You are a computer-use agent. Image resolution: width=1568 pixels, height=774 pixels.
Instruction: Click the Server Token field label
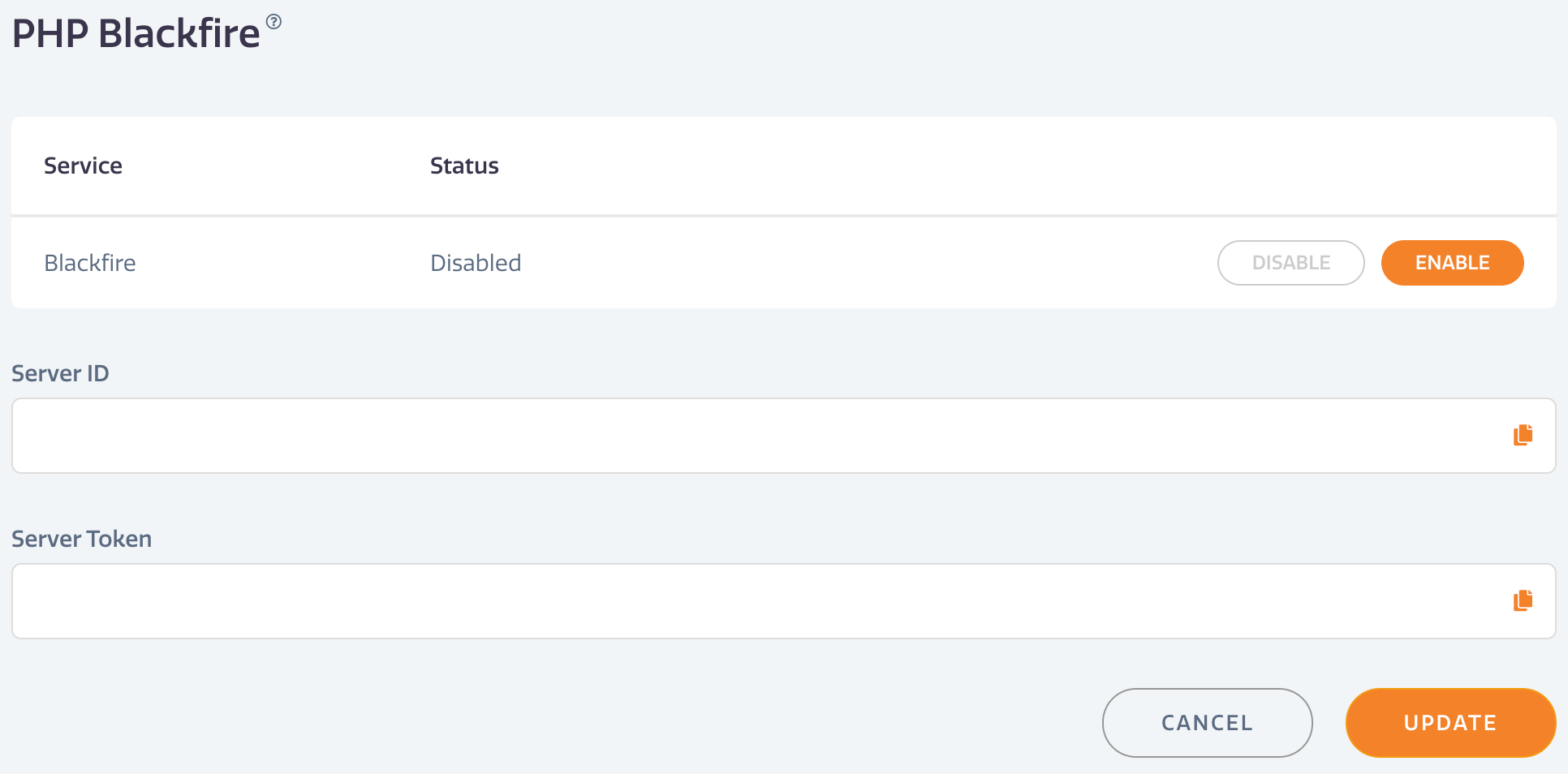pos(81,539)
